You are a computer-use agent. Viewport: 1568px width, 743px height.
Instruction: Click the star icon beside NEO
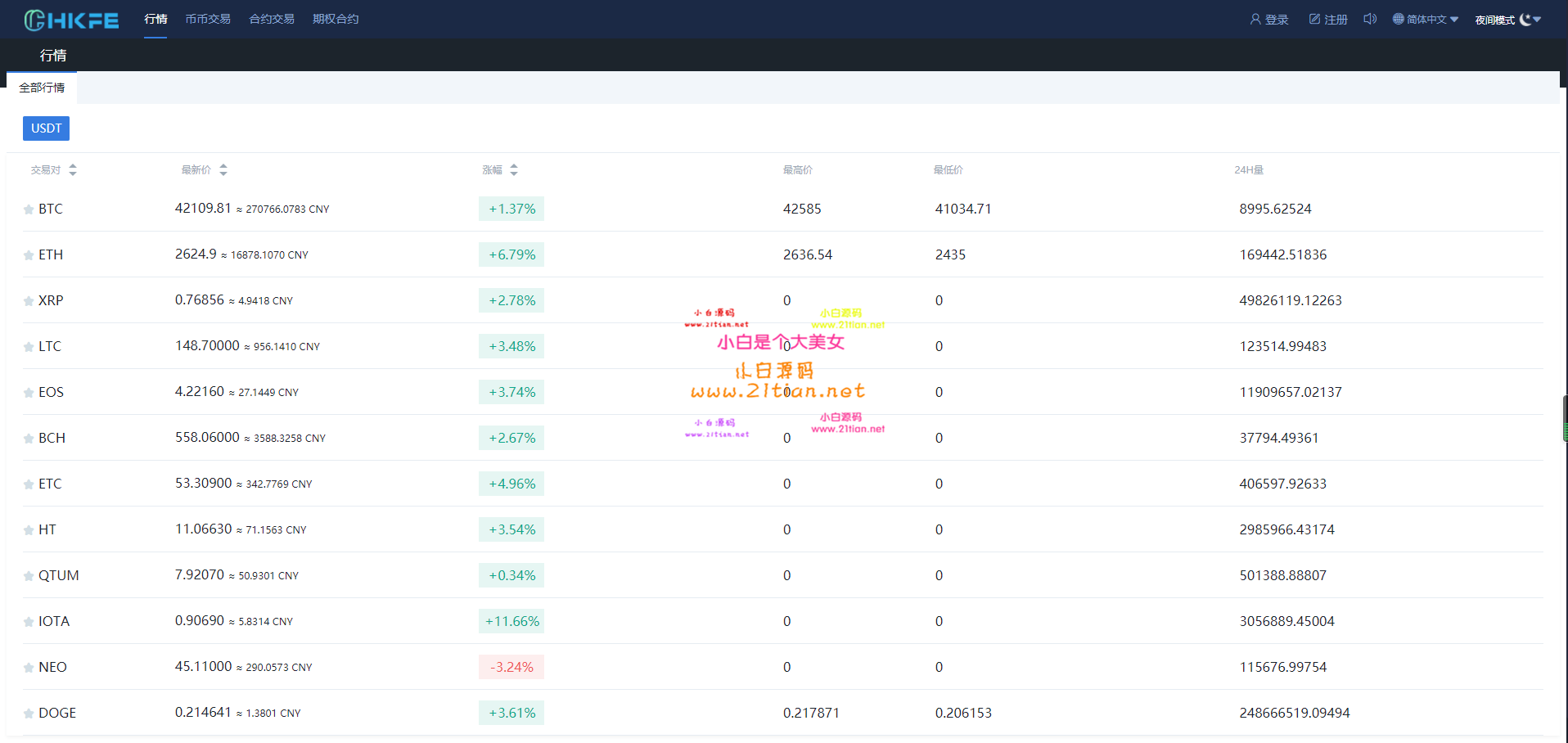(x=29, y=668)
